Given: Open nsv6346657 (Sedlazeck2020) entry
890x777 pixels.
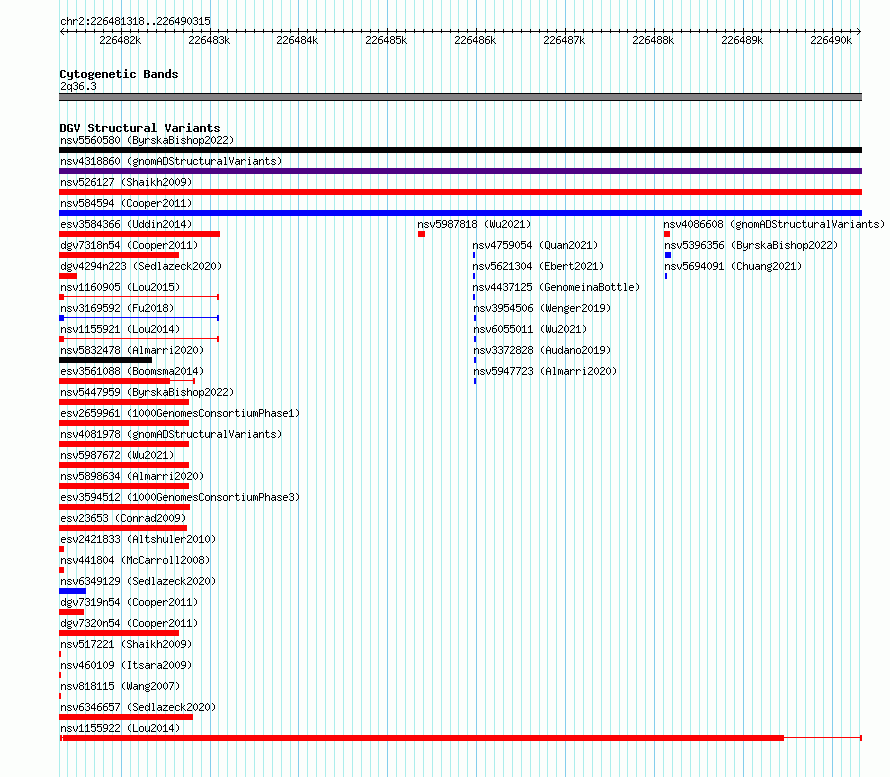Looking at the screenshot, I should (138, 707).
